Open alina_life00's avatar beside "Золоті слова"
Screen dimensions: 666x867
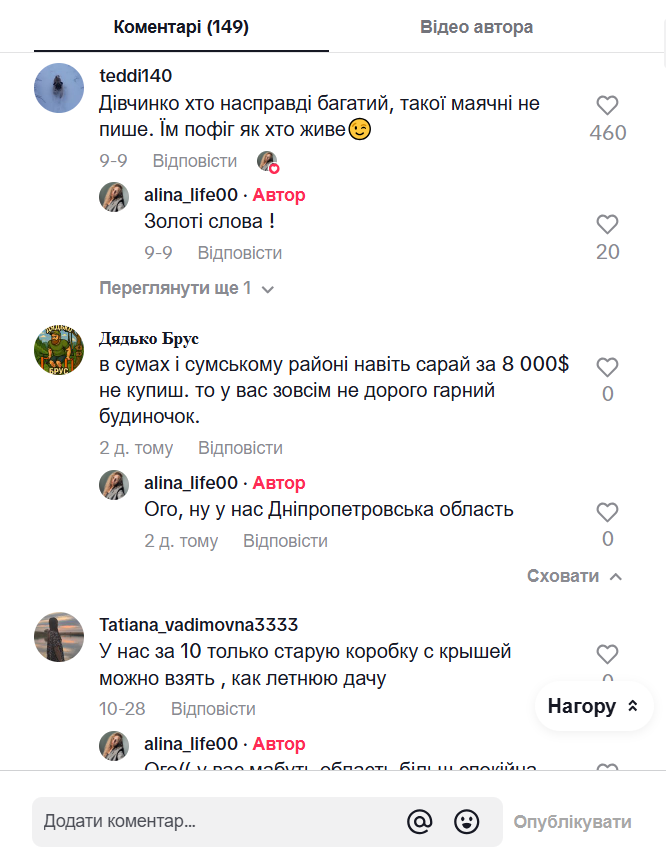(x=114, y=196)
